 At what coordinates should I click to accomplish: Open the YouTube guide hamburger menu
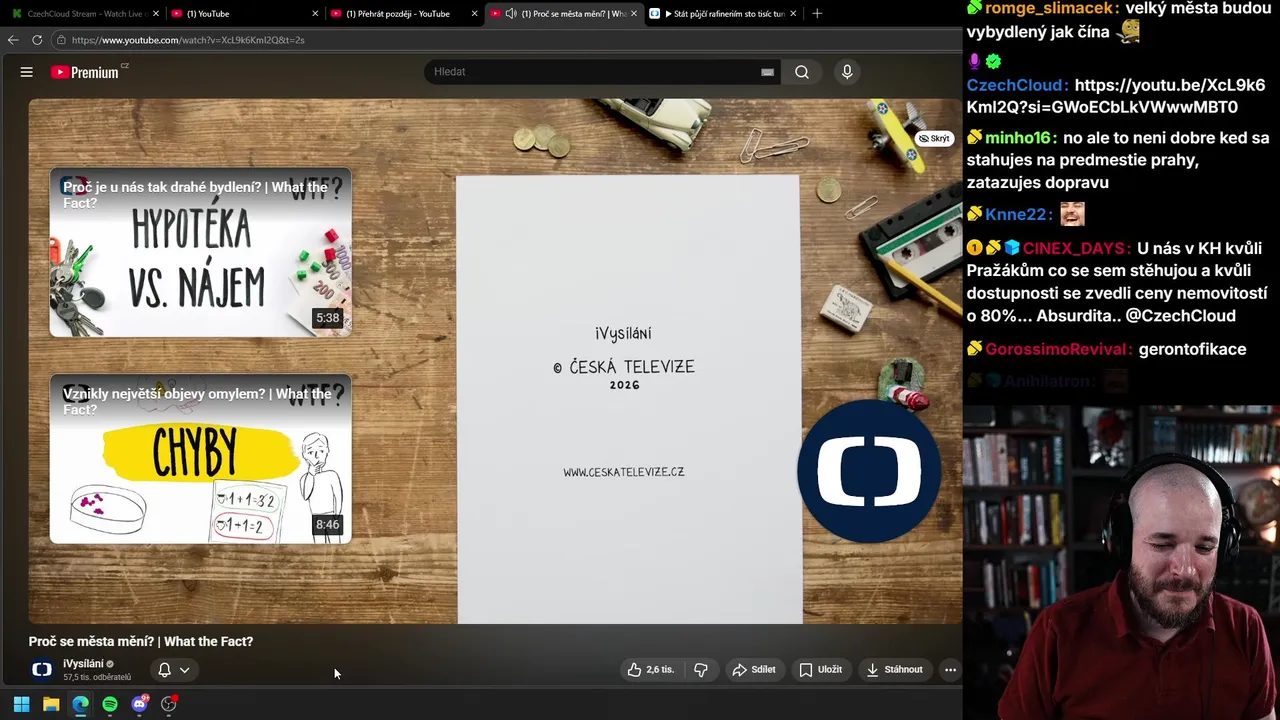tap(27, 72)
